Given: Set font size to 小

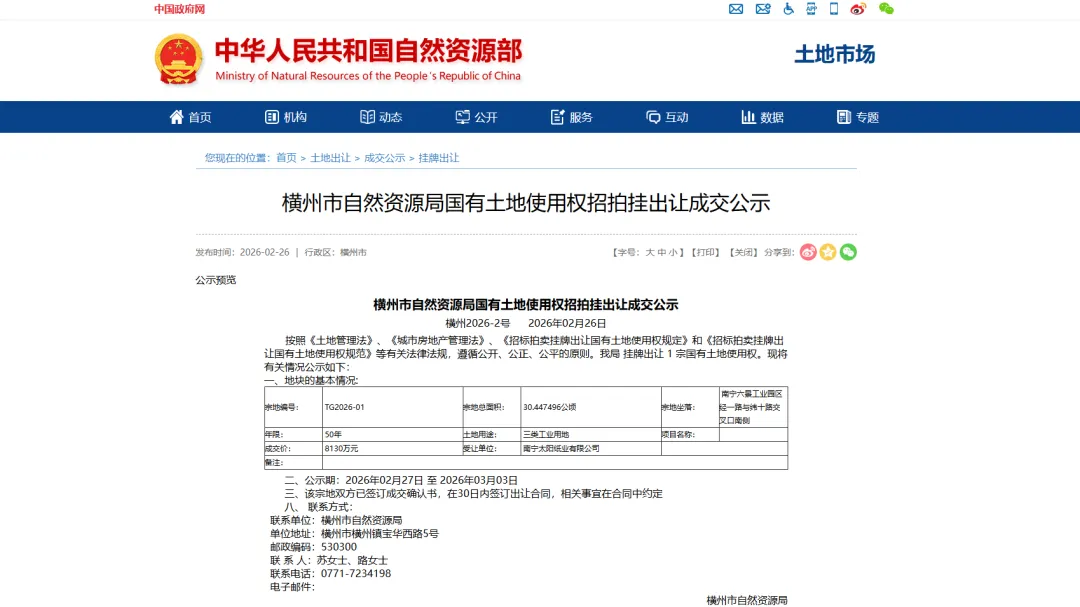Looking at the screenshot, I should [x=673, y=252].
